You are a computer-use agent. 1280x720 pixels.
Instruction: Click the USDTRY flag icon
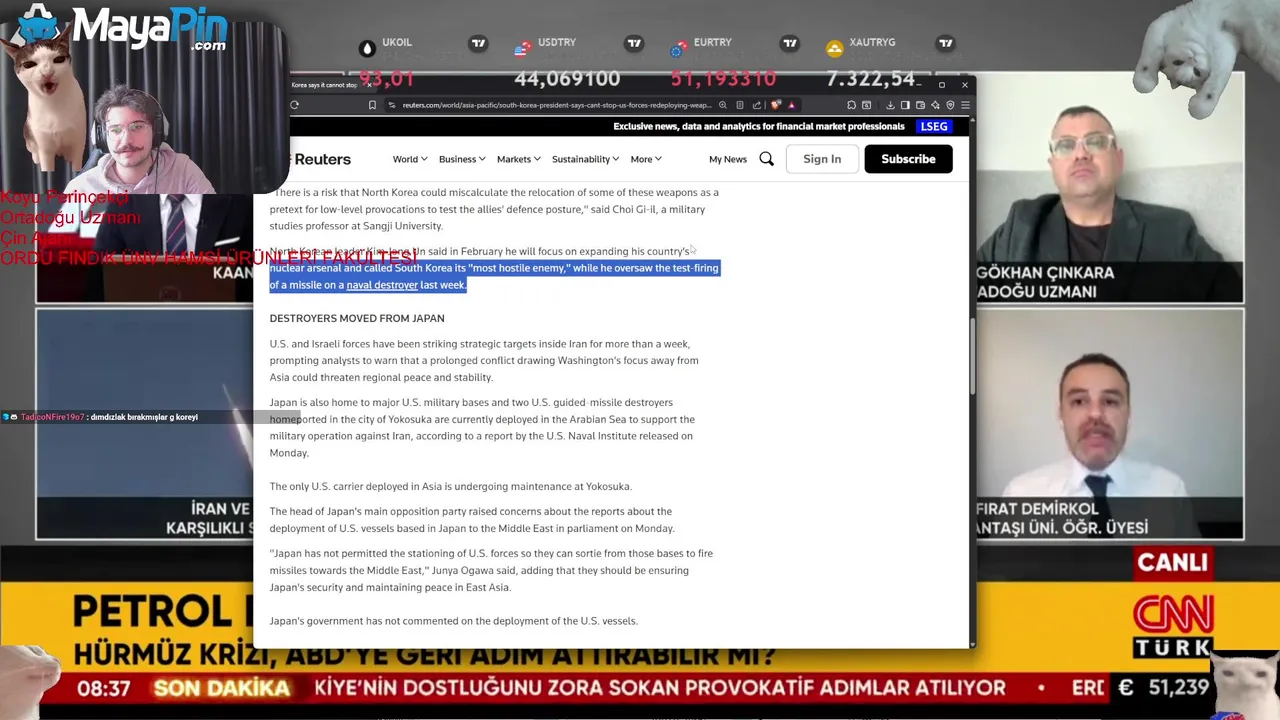tap(523, 48)
